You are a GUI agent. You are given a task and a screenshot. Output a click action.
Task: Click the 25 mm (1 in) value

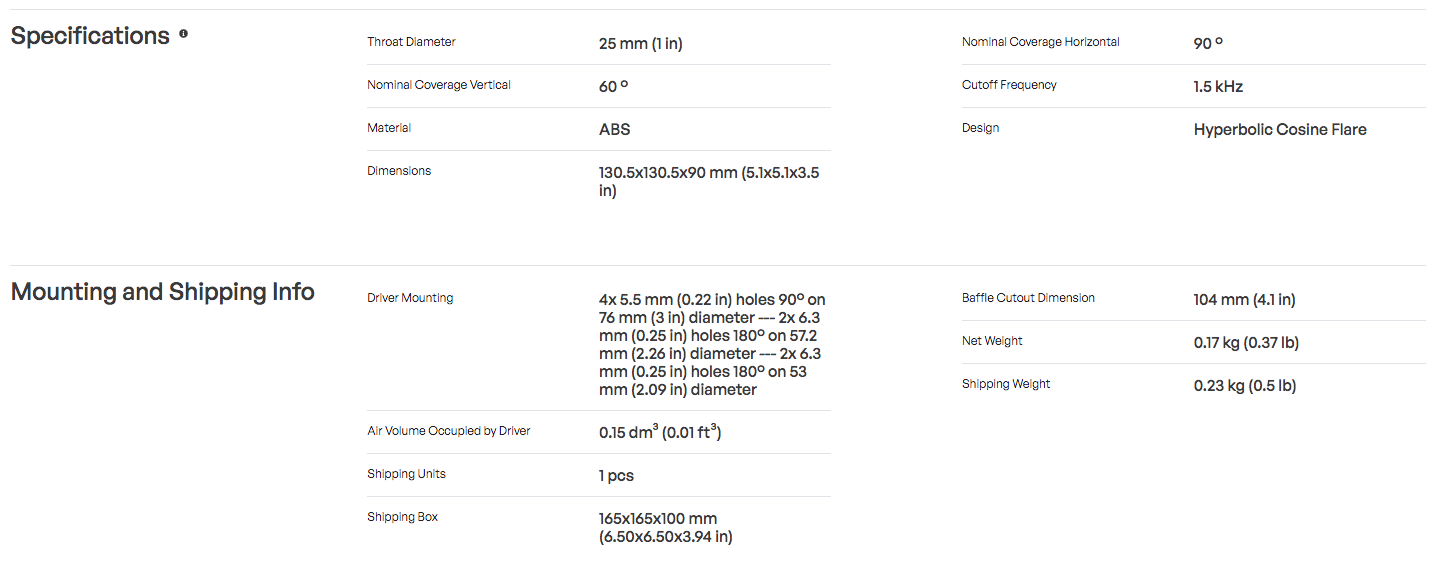[x=641, y=44]
